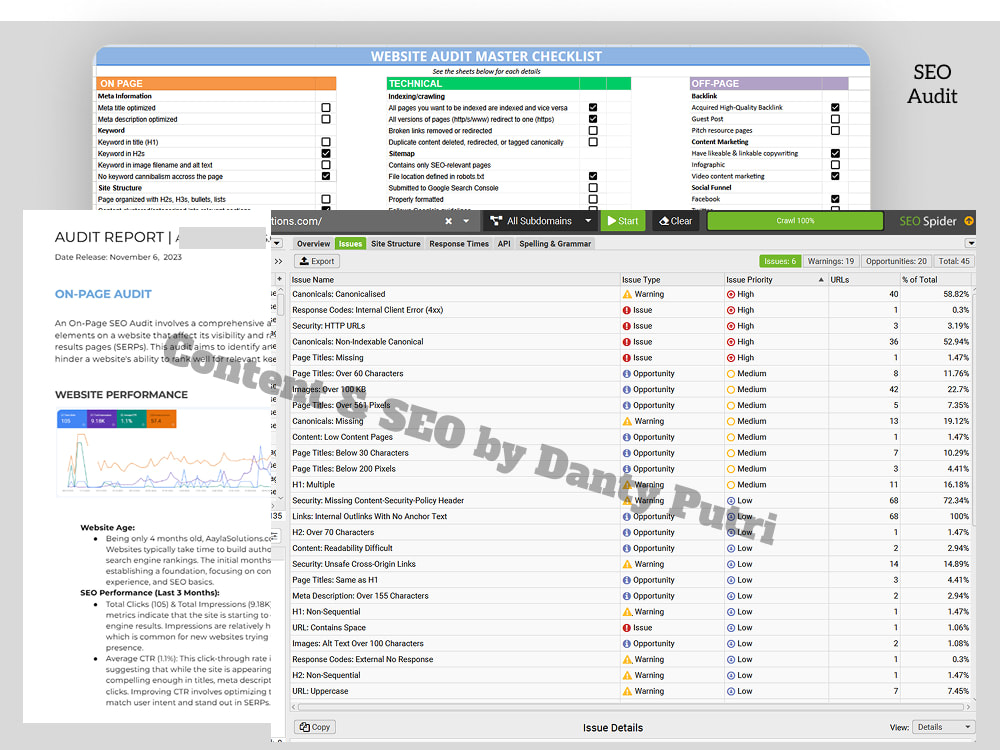Viewport: 1000px width, 750px height.
Task: Tick the Keyword in title (H1) checkbox
Action: [326, 142]
